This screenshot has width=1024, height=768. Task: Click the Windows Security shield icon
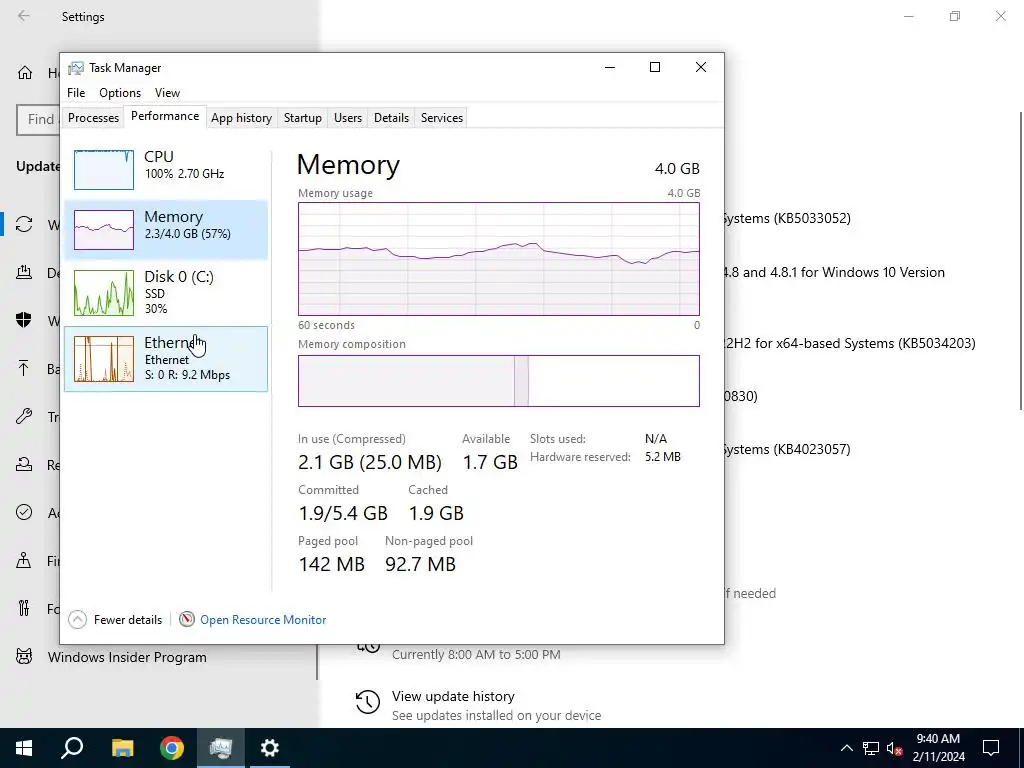(24, 320)
